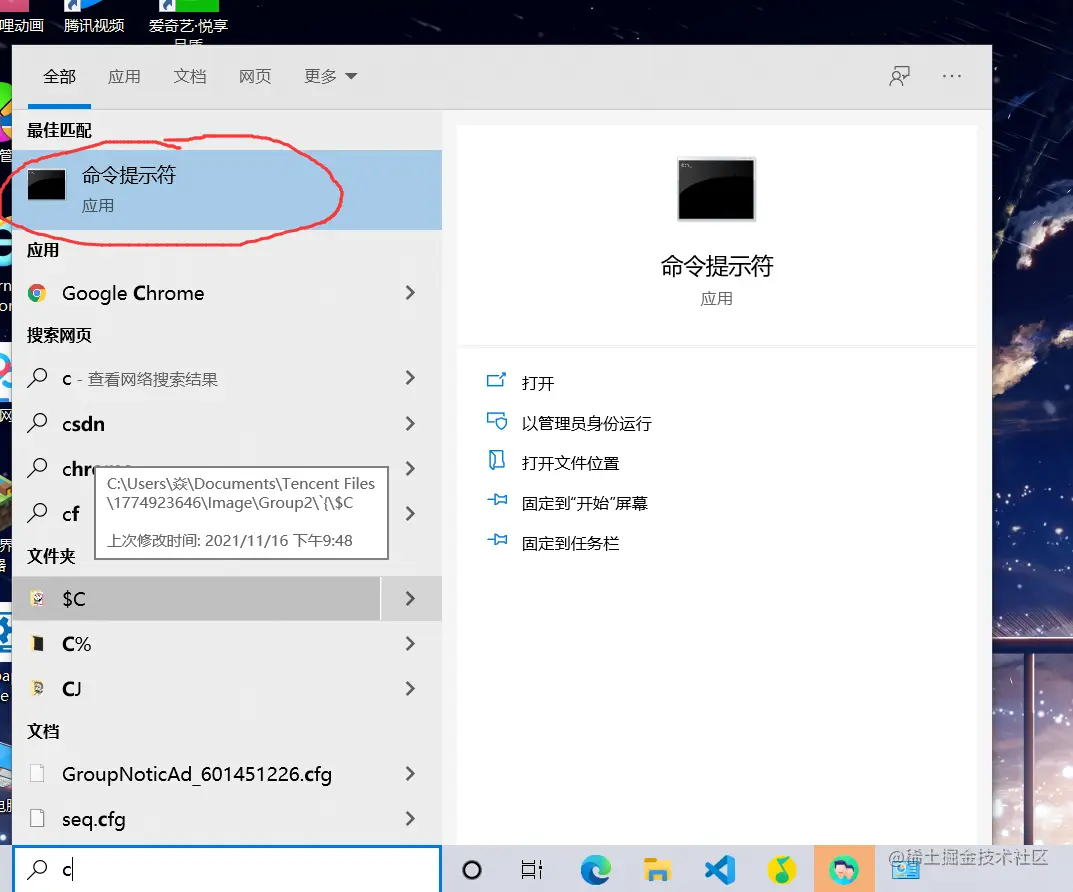The width and height of the screenshot is (1073, 892).
Task: Click the Cortana circle icon on taskbar
Action: click(x=473, y=868)
